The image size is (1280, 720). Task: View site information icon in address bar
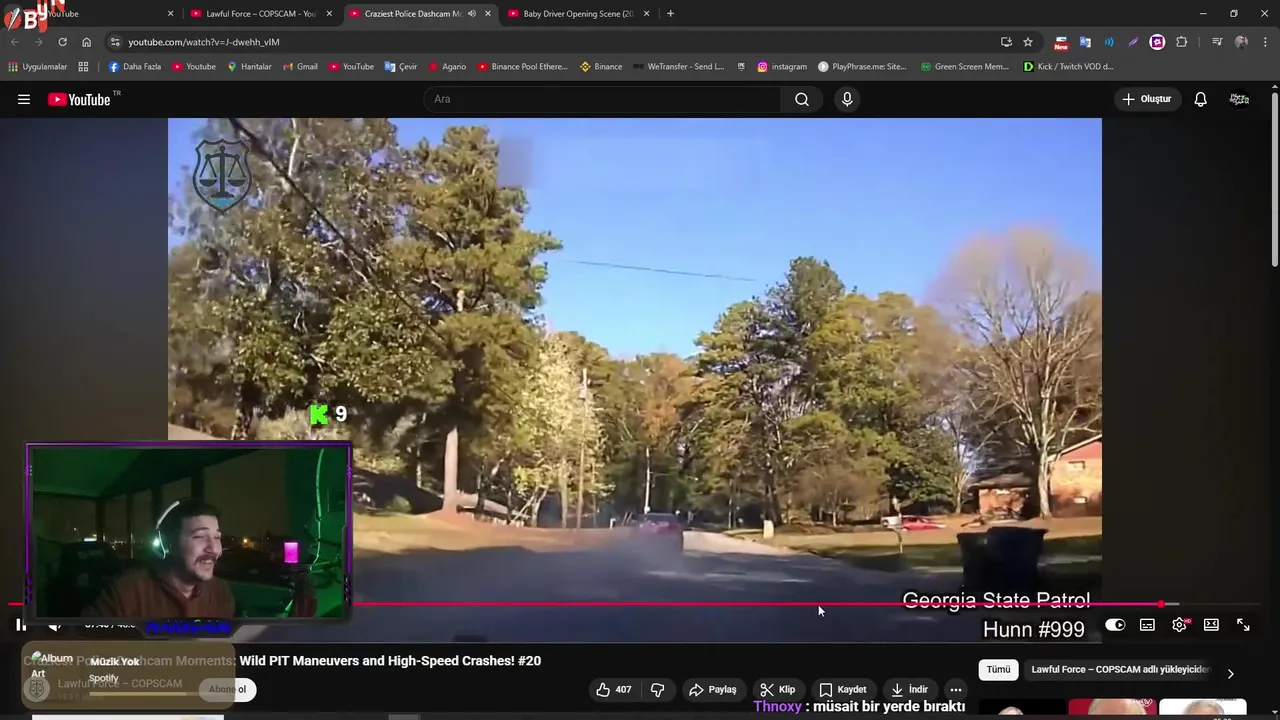115,42
